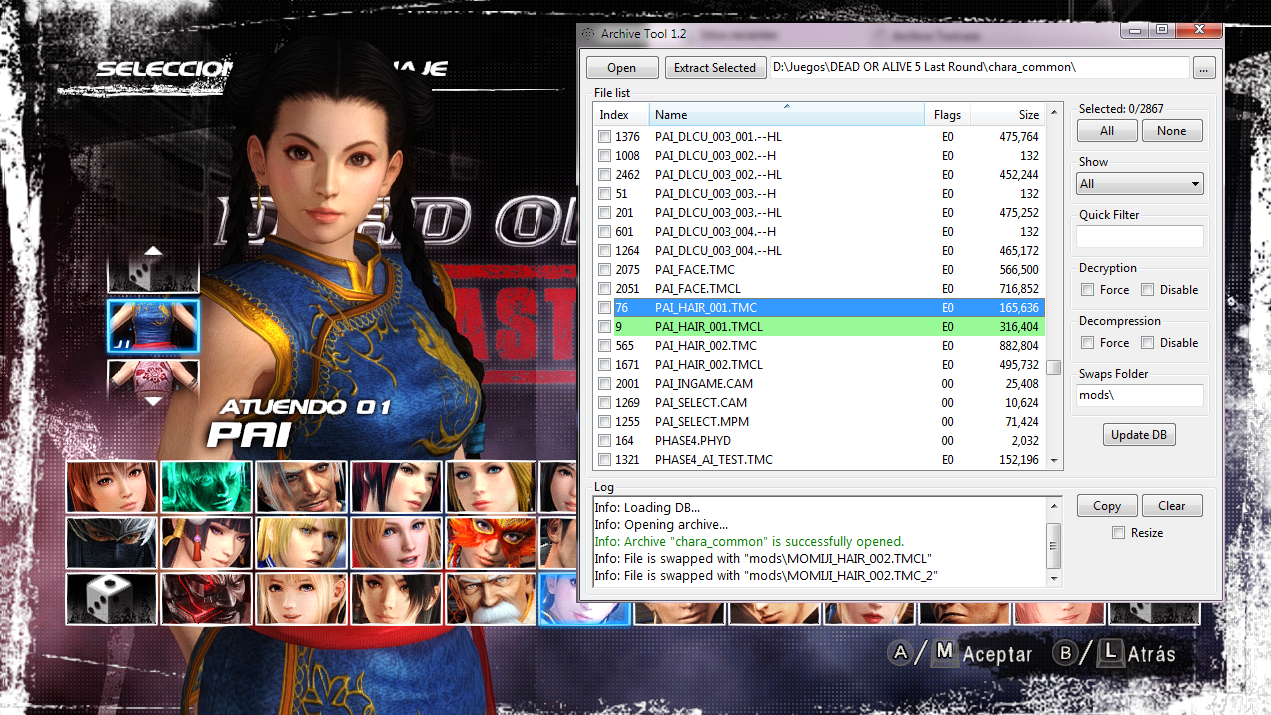1271x715 pixels.
Task: Check the box for PHASE4.PHYD row
Action: click(x=604, y=441)
